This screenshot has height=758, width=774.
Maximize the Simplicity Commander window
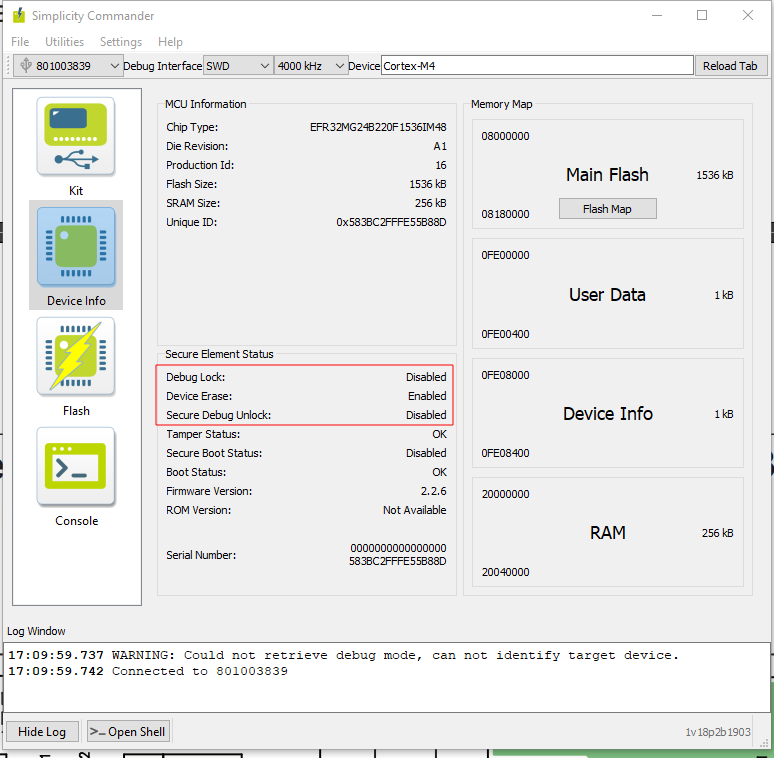(702, 15)
